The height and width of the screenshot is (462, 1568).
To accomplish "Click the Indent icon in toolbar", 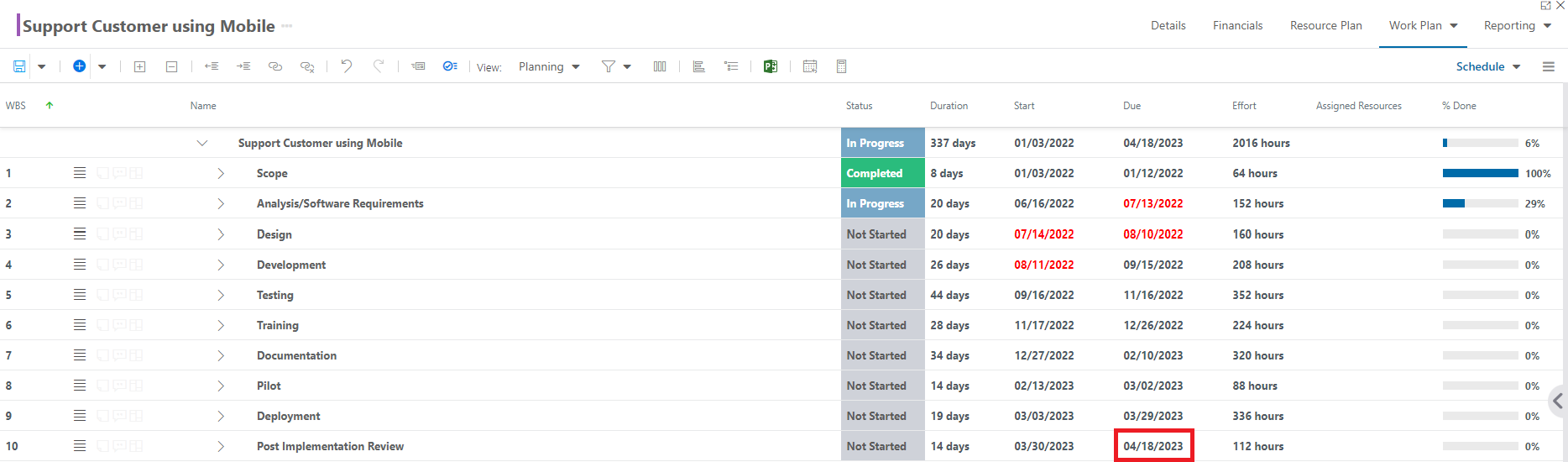I will coord(243,66).
